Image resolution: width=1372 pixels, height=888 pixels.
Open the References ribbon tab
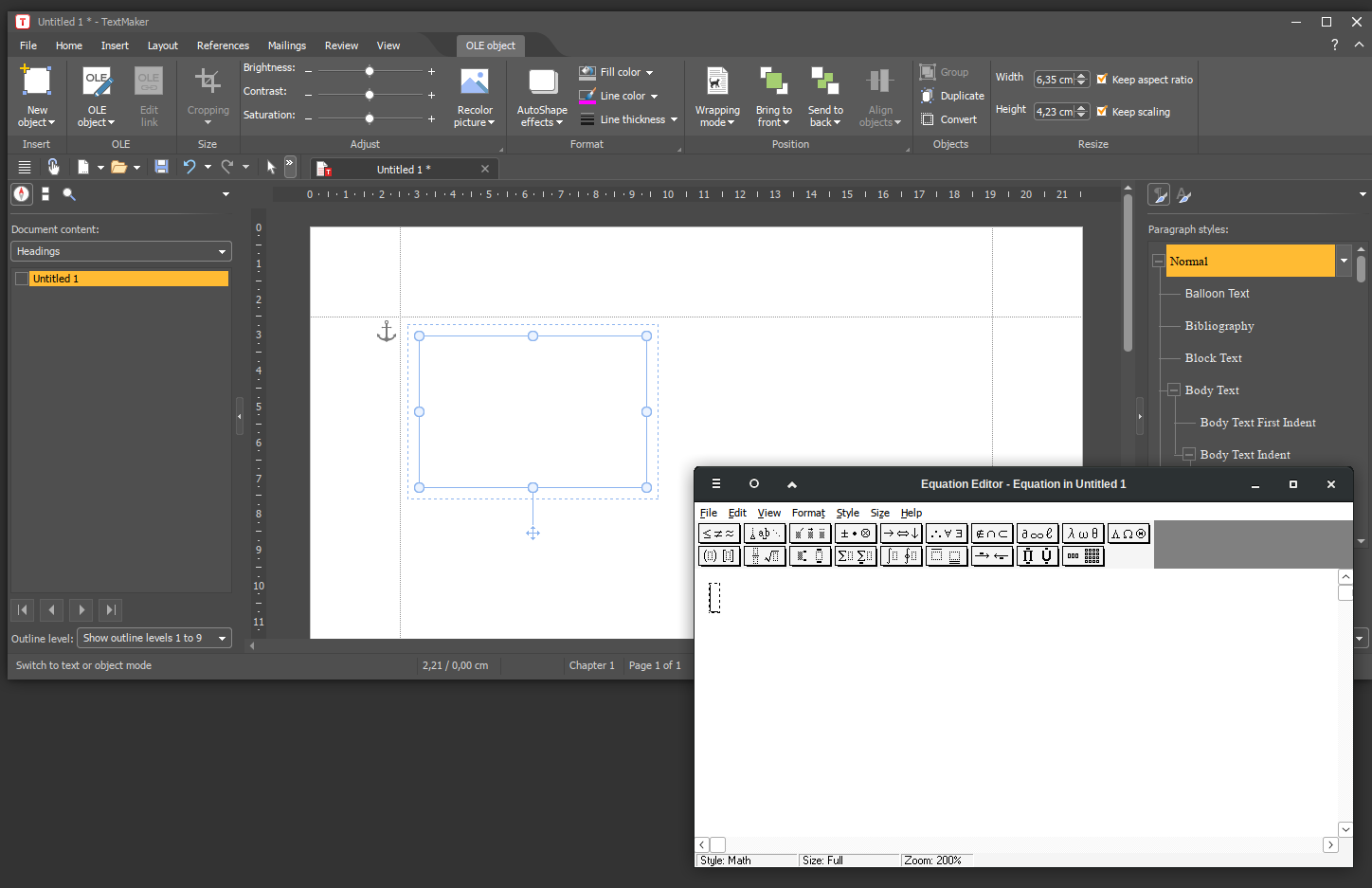(x=223, y=45)
